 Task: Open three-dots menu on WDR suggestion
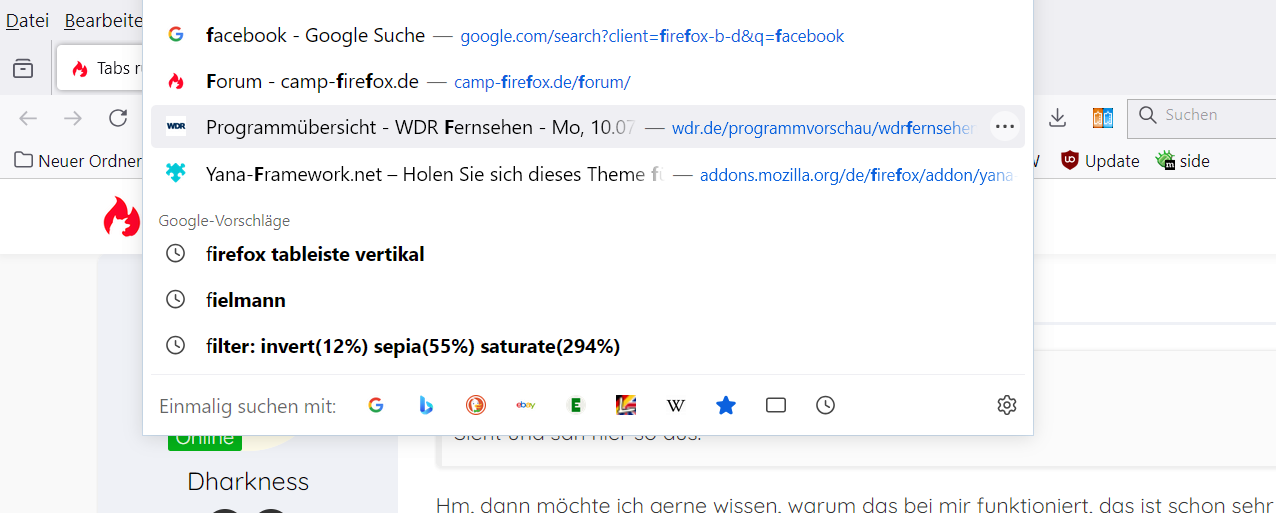(1005, 127)
